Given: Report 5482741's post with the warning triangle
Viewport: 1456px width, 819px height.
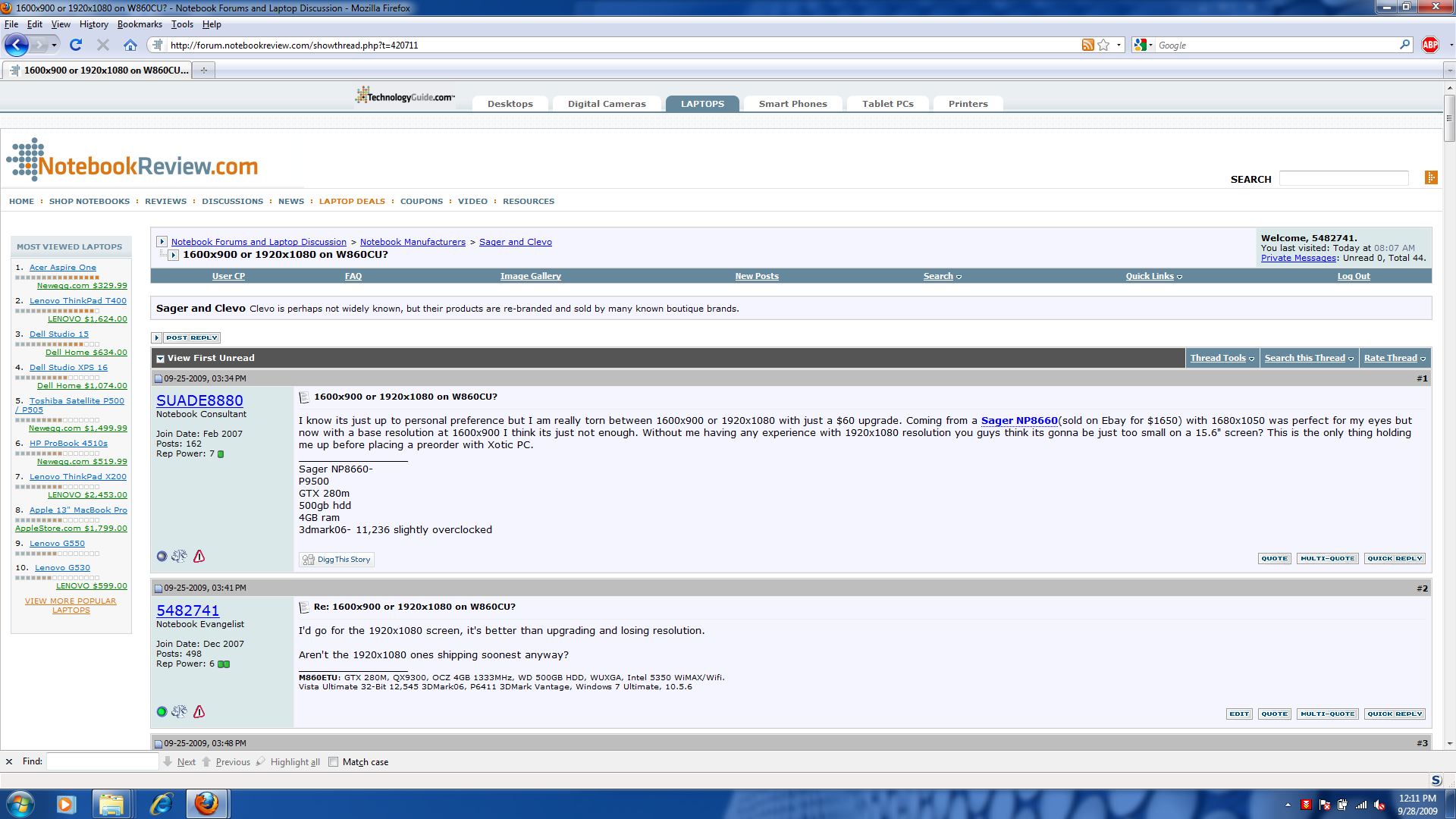Looking at the screenshot, I should click(199, 711).
